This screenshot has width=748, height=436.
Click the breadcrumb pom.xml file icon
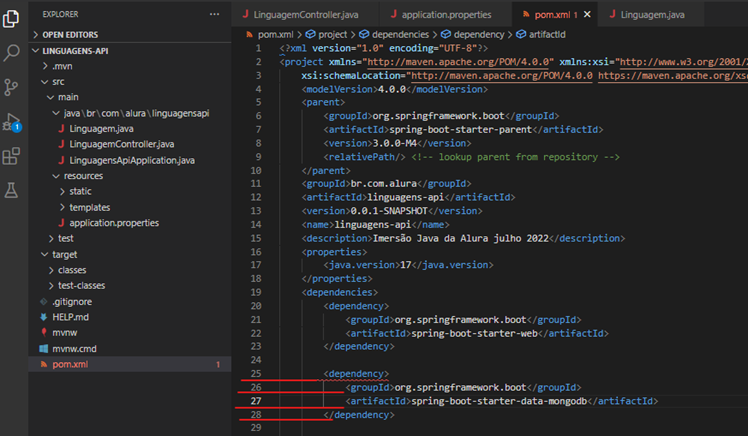[x=249, y=34]
